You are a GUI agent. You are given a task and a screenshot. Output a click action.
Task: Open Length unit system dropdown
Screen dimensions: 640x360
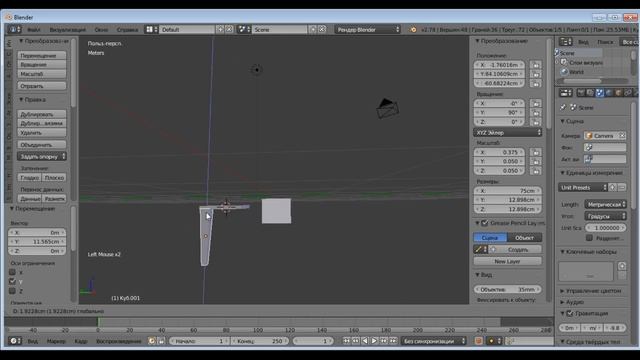(x=606, y=204)
